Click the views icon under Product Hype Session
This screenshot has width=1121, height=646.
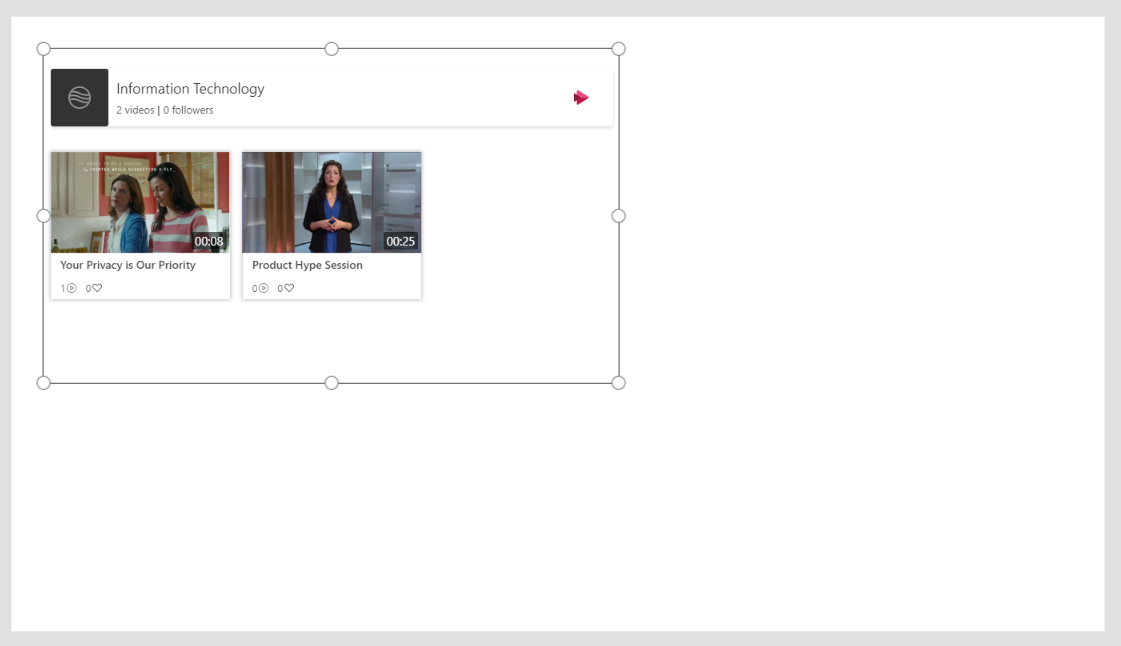[263, 288]
